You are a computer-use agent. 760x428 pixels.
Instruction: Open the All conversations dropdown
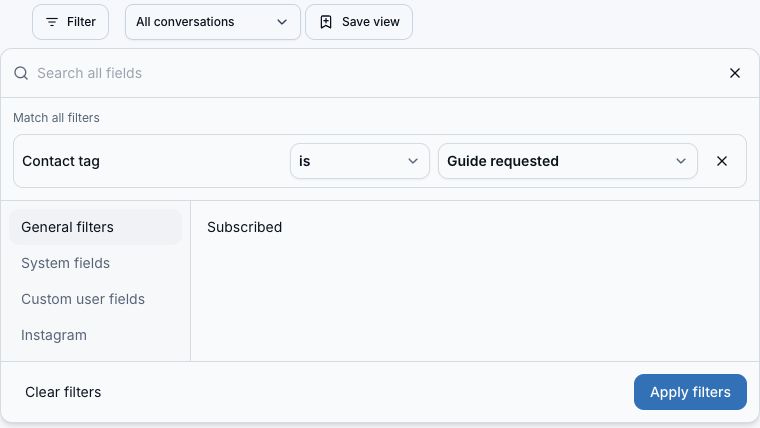point(212,22)
